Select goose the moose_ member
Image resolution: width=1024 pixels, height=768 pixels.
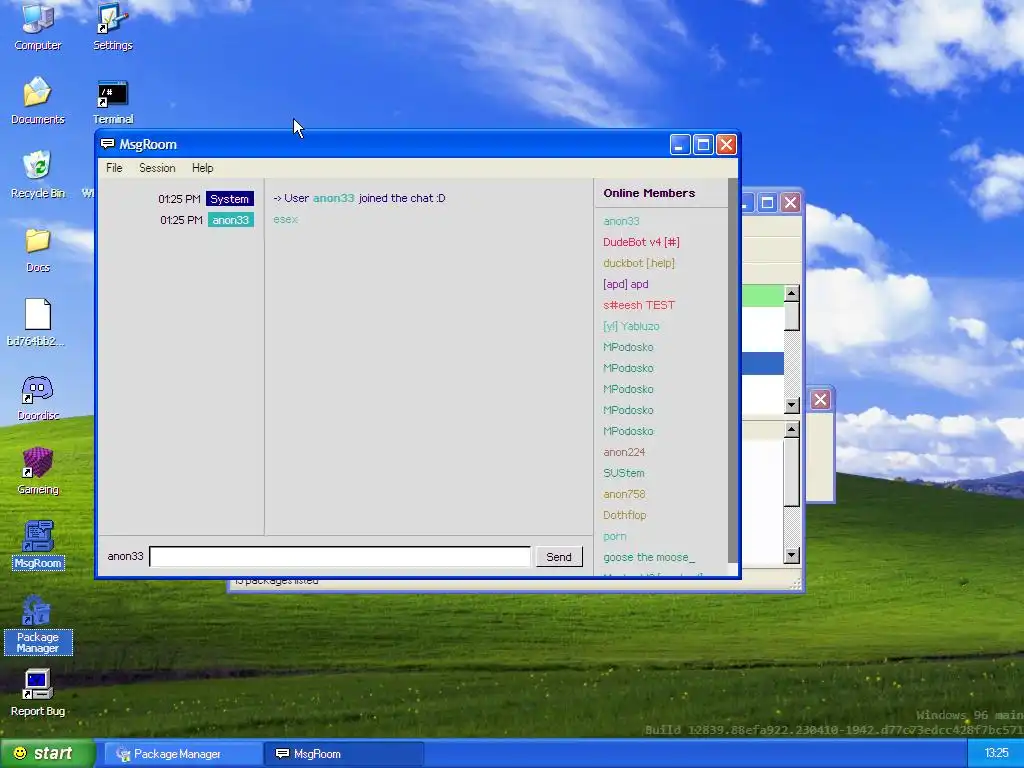point(648,557)
